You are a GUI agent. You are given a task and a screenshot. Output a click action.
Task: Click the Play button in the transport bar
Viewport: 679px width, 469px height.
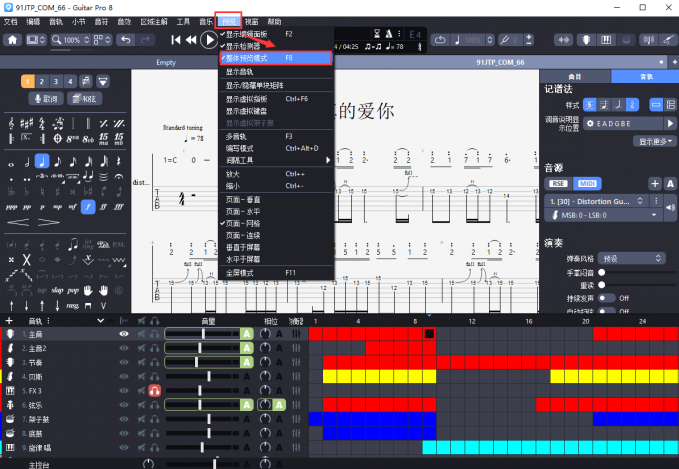coord(209,40)
